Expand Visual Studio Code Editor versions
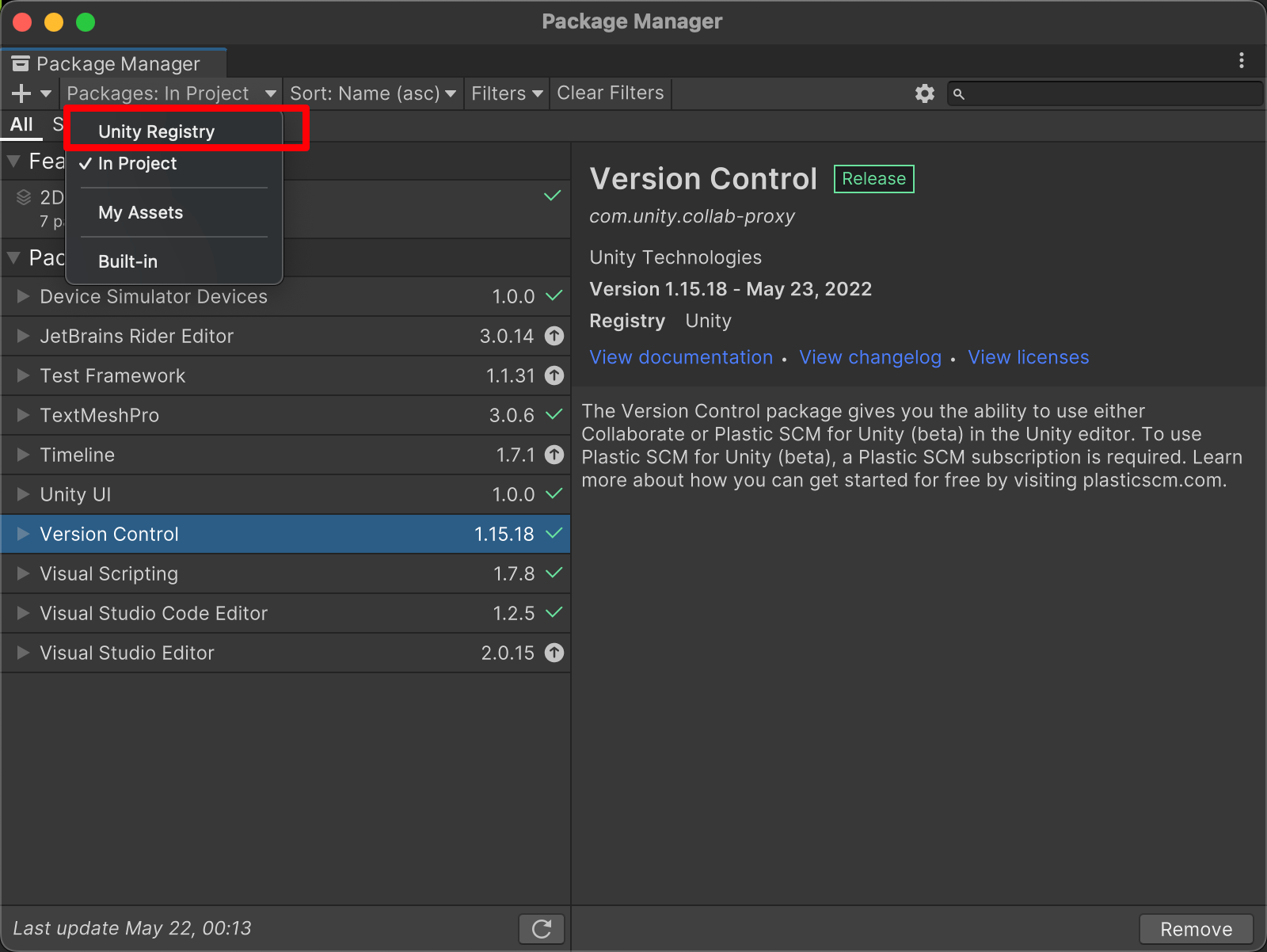 23,613
